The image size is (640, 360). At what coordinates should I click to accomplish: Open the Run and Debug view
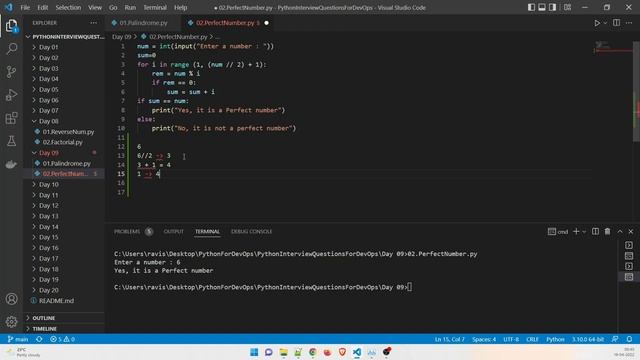(11, 95)
